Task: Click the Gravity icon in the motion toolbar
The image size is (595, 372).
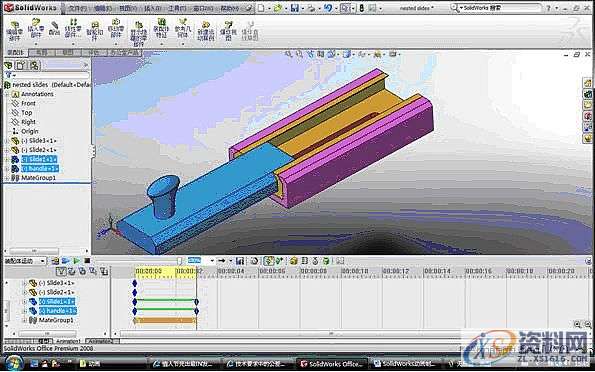Action: (x=326, y=261)
